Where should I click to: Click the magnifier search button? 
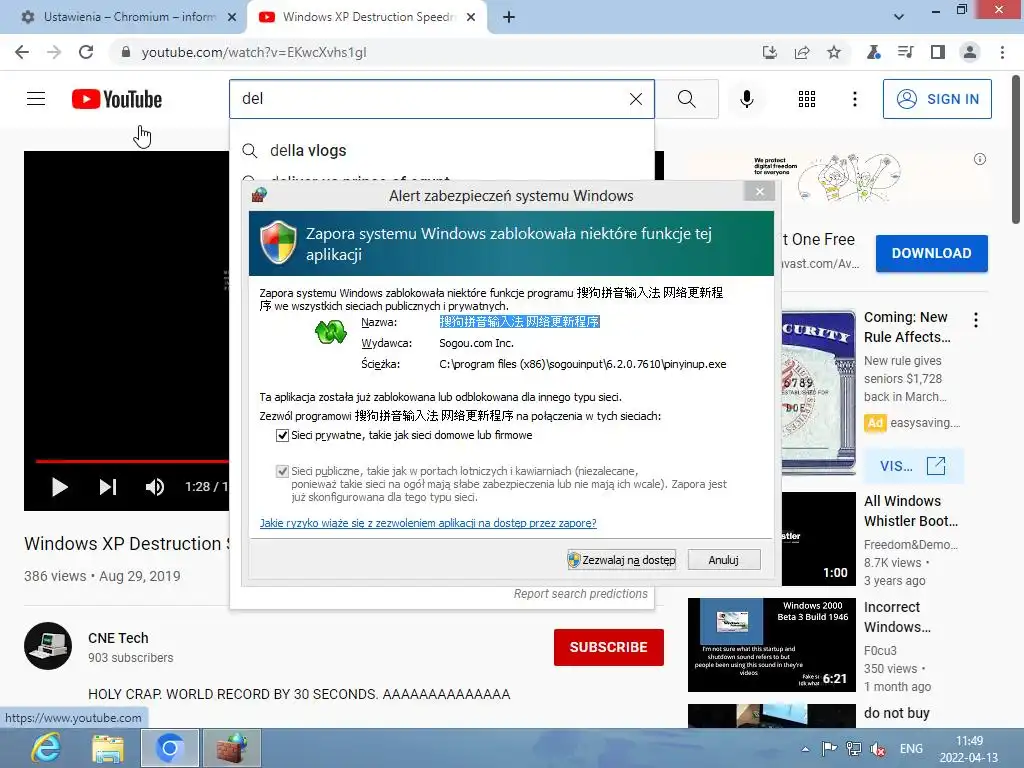point(686,99)
